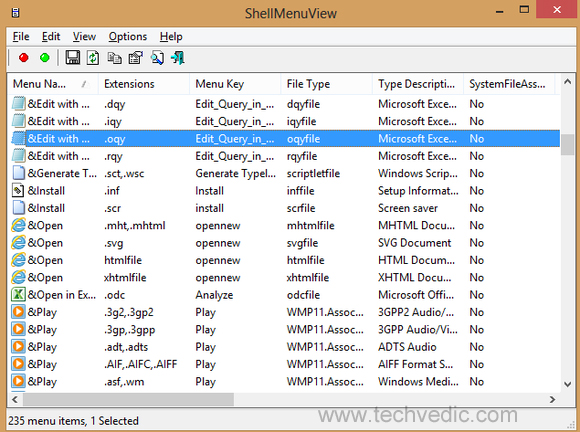This screenshot has width=580, height=432.
Task: Sort by File Type column header
Action: click(326, 84)
